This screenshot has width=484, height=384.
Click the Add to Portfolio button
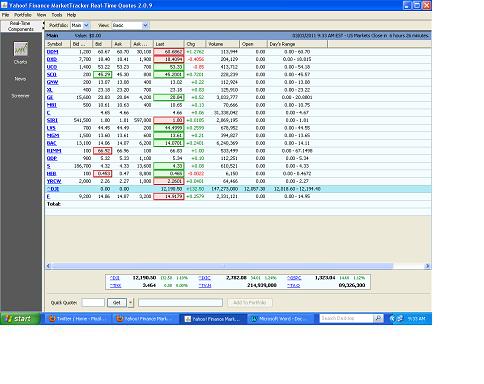coord(250,303)
